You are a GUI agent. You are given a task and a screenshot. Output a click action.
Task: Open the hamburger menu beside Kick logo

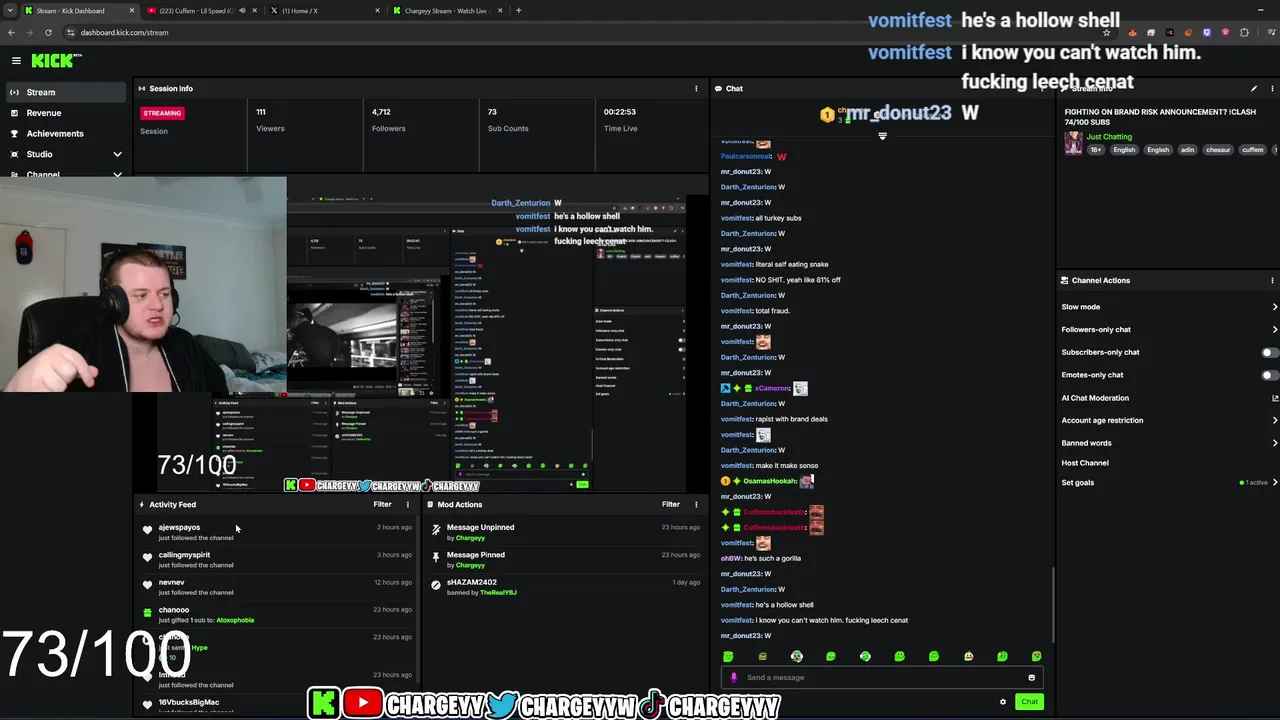pos(16,60)
